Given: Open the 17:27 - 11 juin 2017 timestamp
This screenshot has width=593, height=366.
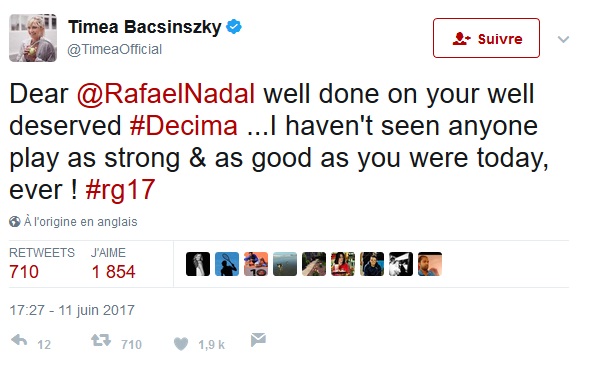Looking at the screenshot, I should pyautogui.click(x=72, y=310).
